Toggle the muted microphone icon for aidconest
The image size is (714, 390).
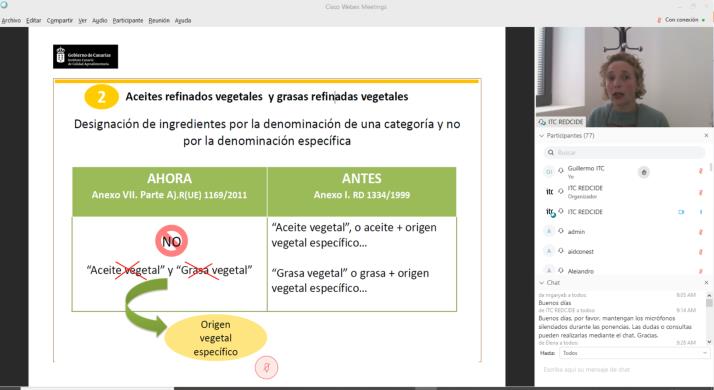coord(700,251)
